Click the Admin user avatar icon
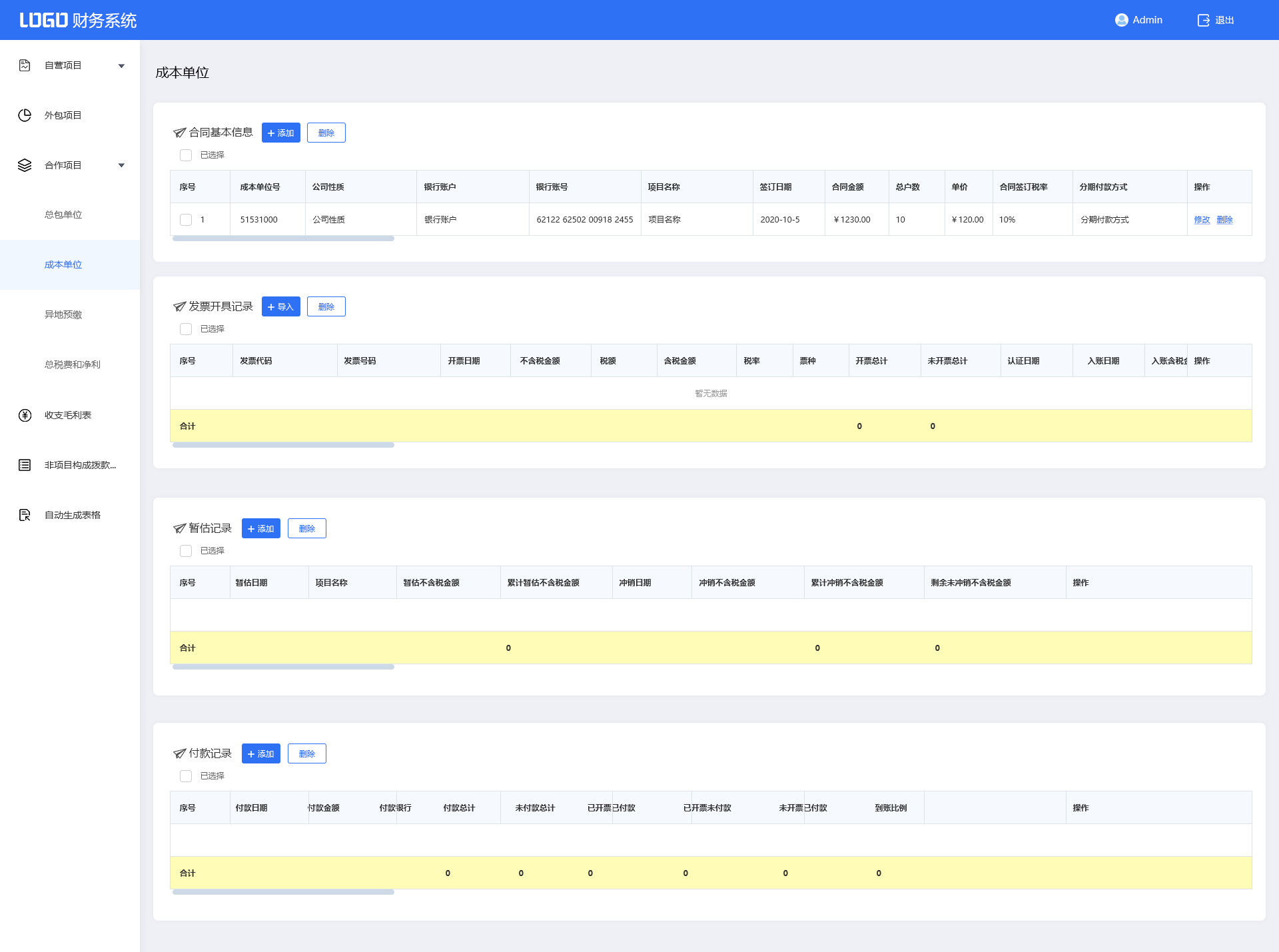This screenshot has width=1279, height=952. tap(1121, 20)
